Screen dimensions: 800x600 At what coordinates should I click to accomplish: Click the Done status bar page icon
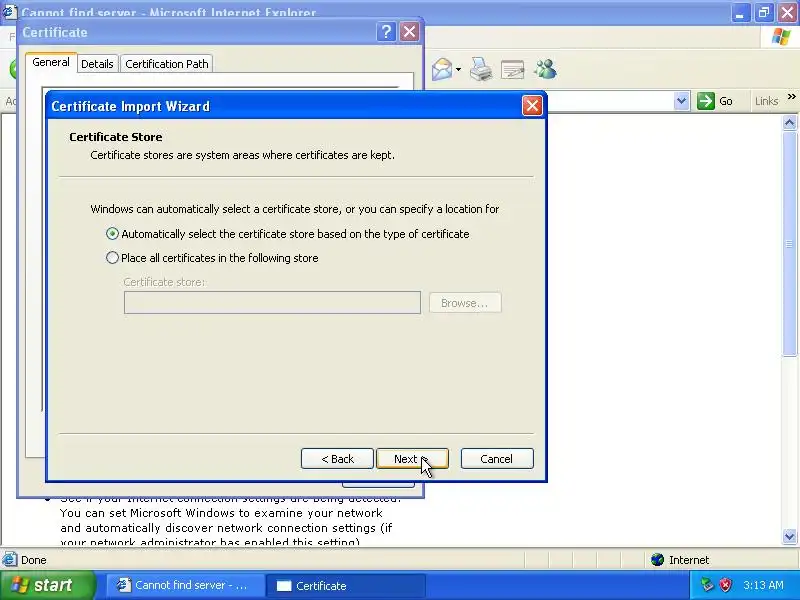[9, 560]
